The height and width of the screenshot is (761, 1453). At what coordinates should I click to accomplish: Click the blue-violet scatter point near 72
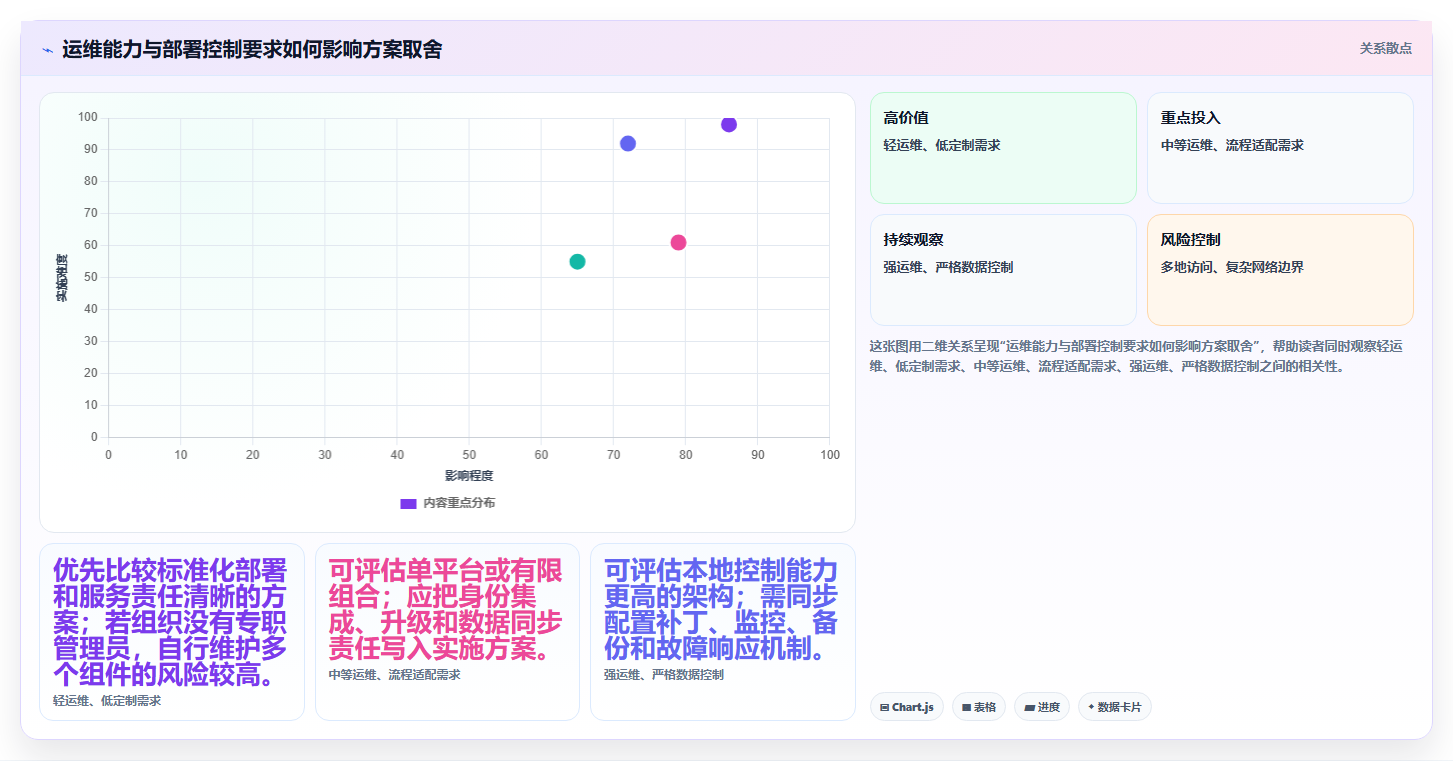coord(628,143)
